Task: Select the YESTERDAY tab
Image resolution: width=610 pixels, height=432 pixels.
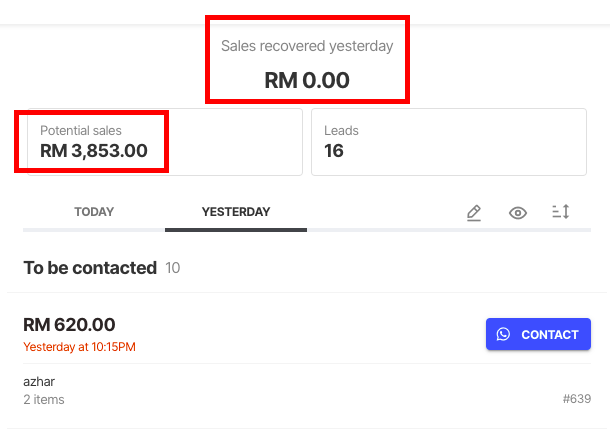Action: [x=236, y=212]
